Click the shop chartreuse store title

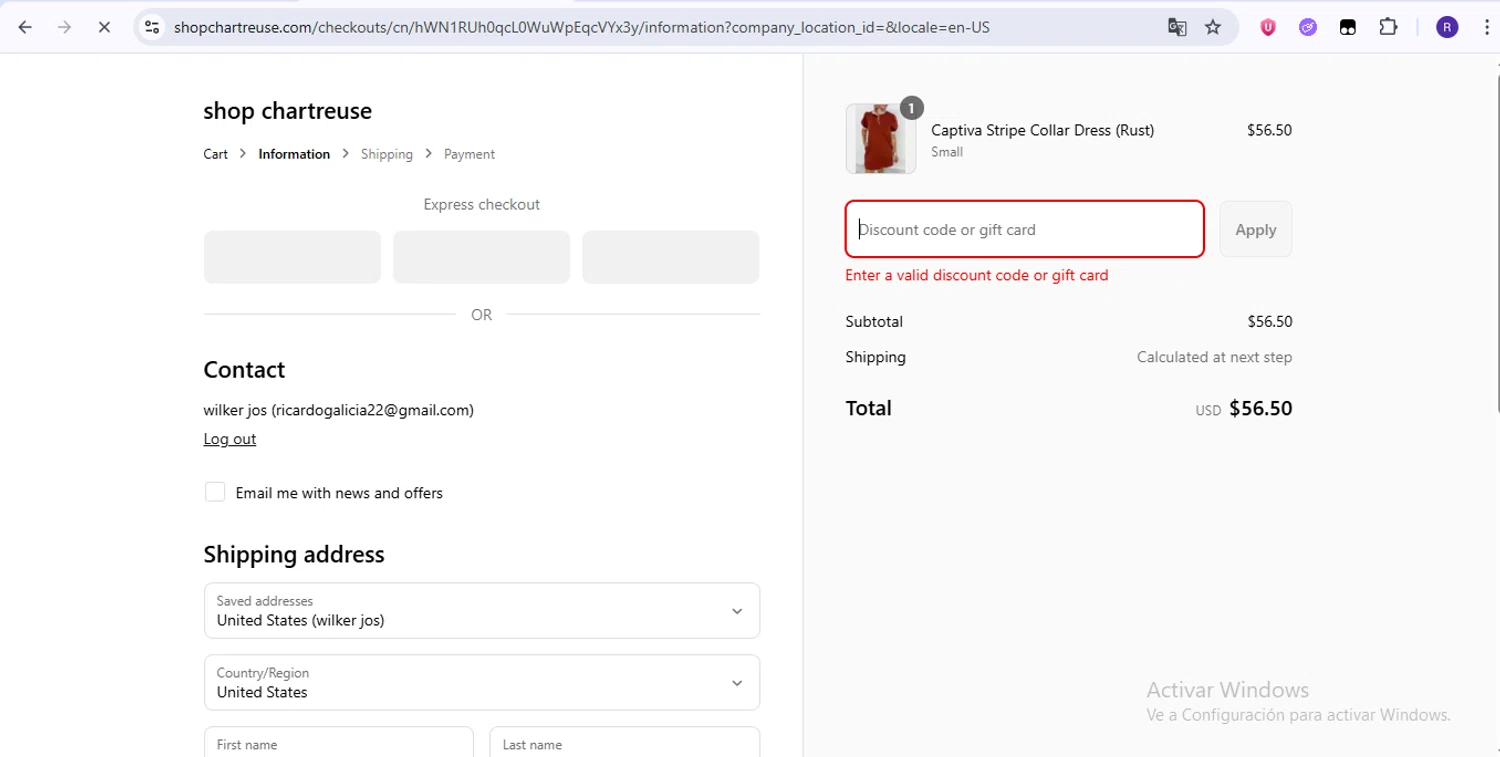[288, 111]
